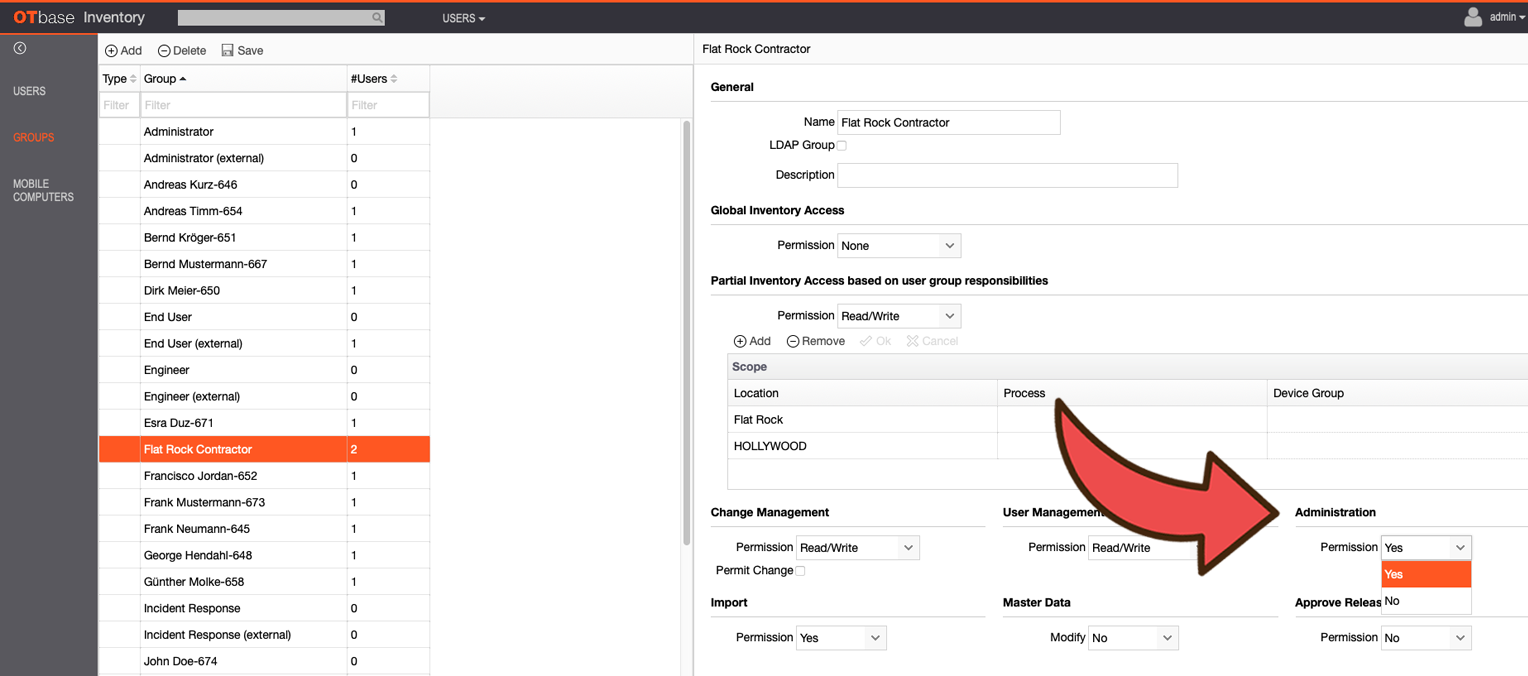Open Users section in left sidebar

tap(29, 91)
